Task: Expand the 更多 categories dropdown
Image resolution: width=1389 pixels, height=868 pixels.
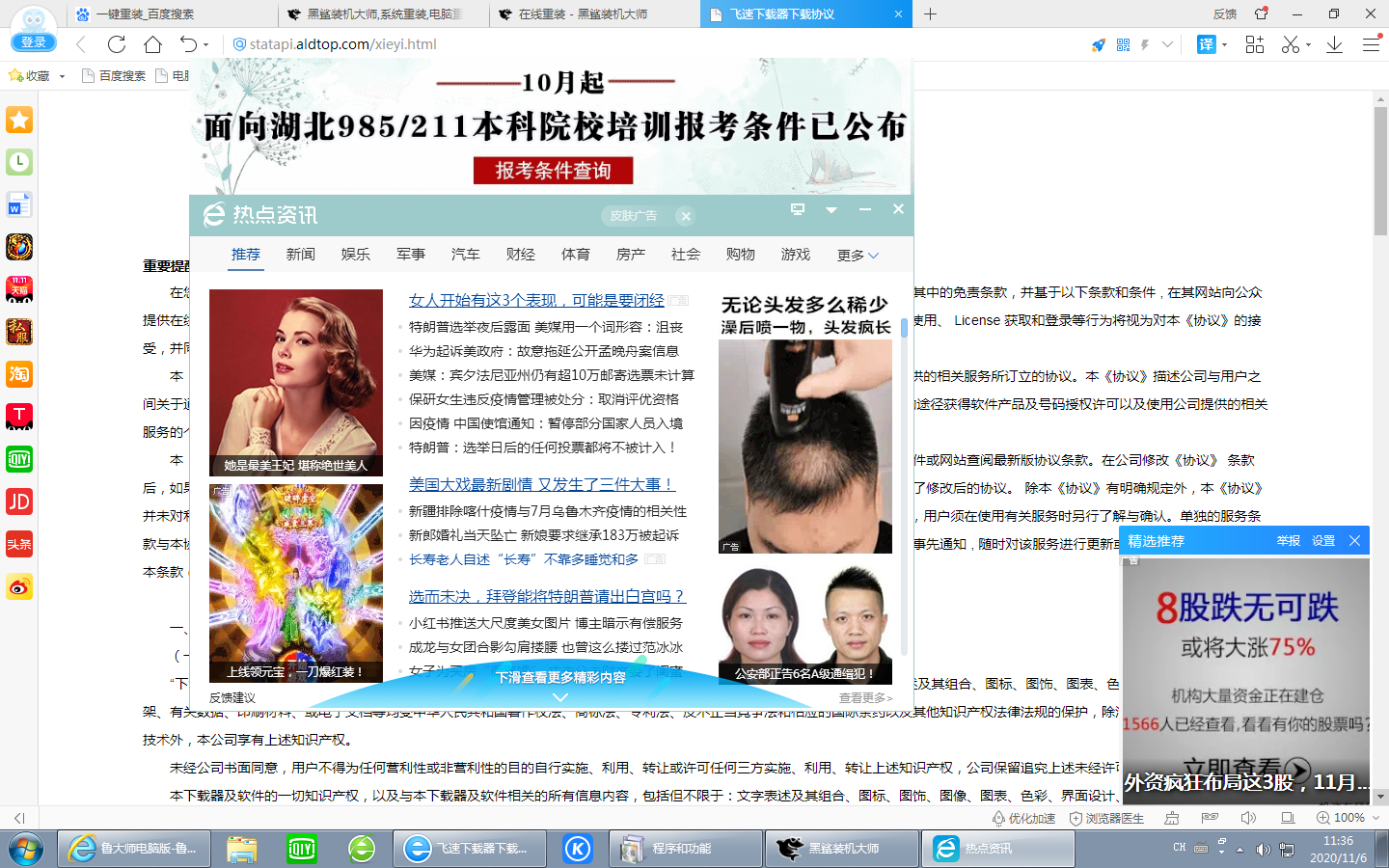Action: click(858, 256)
